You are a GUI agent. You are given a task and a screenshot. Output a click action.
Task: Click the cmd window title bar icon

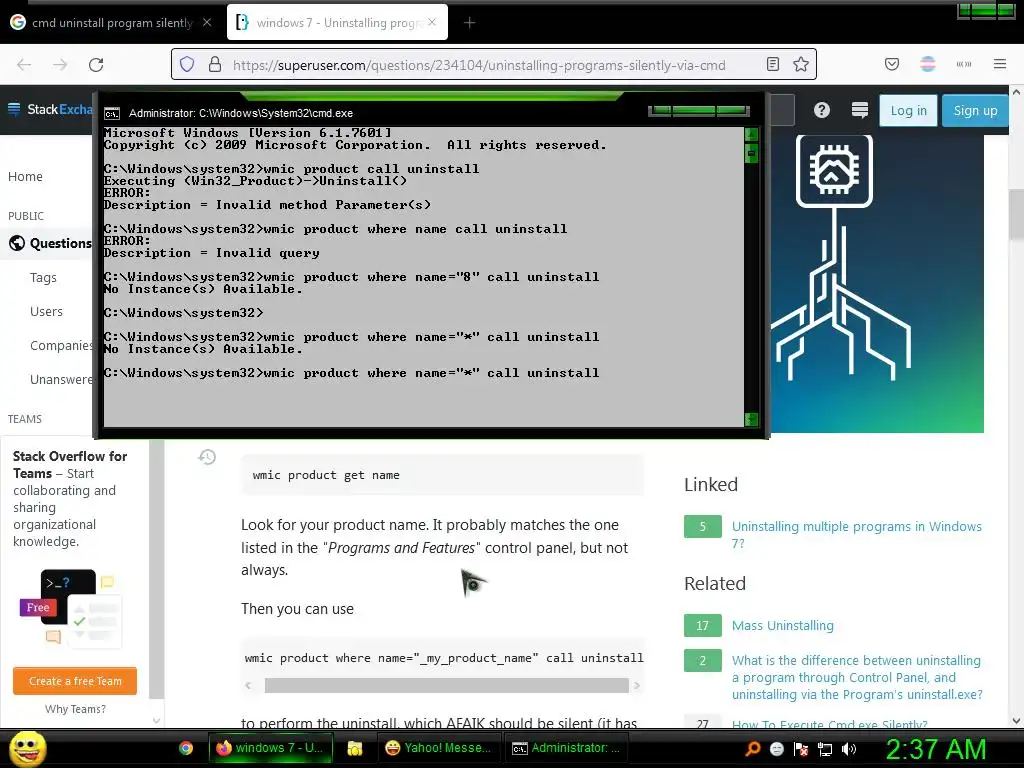pos(112,114)
